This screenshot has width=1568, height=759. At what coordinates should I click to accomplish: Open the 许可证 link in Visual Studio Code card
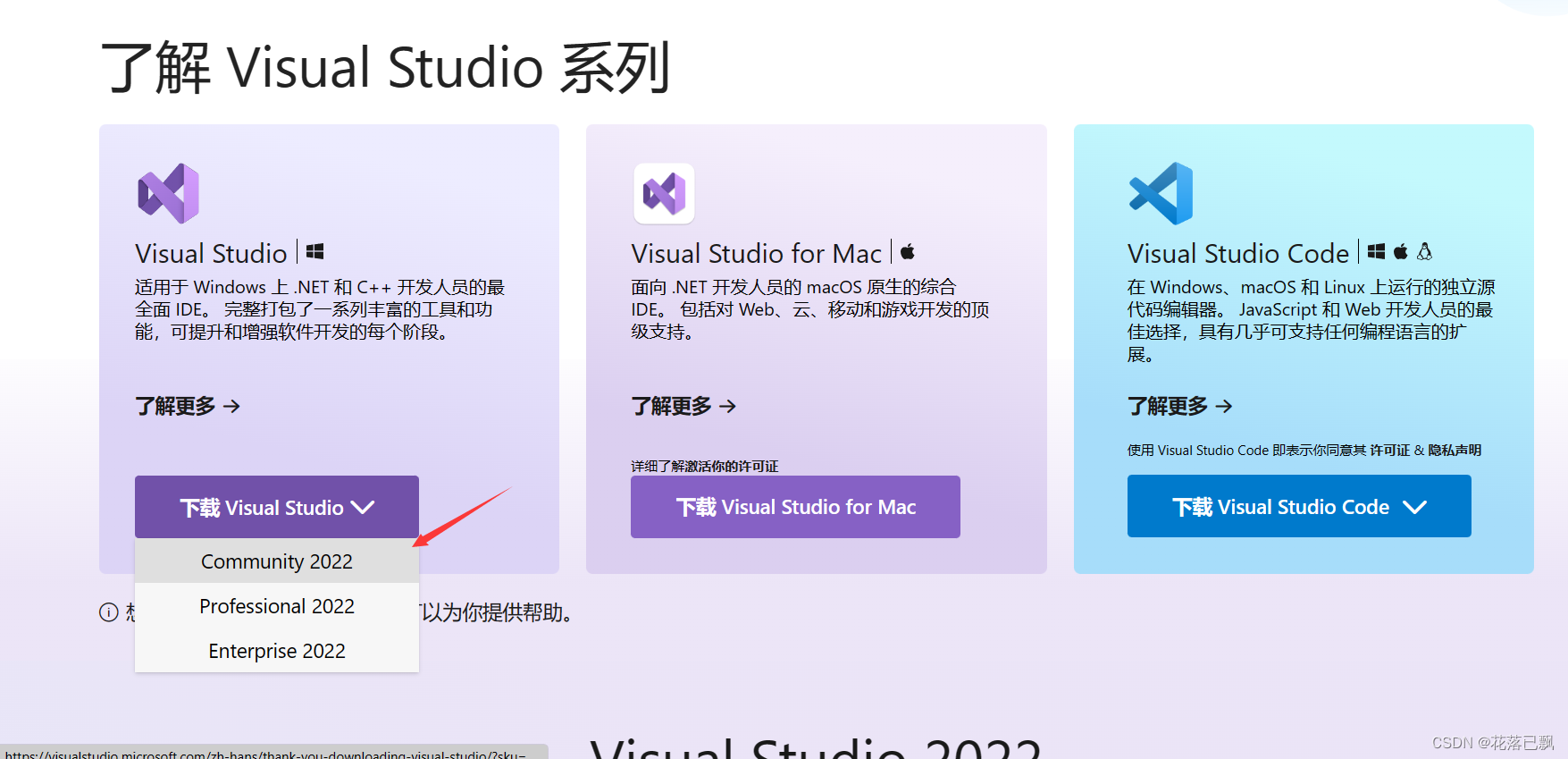click(1390, 451)
